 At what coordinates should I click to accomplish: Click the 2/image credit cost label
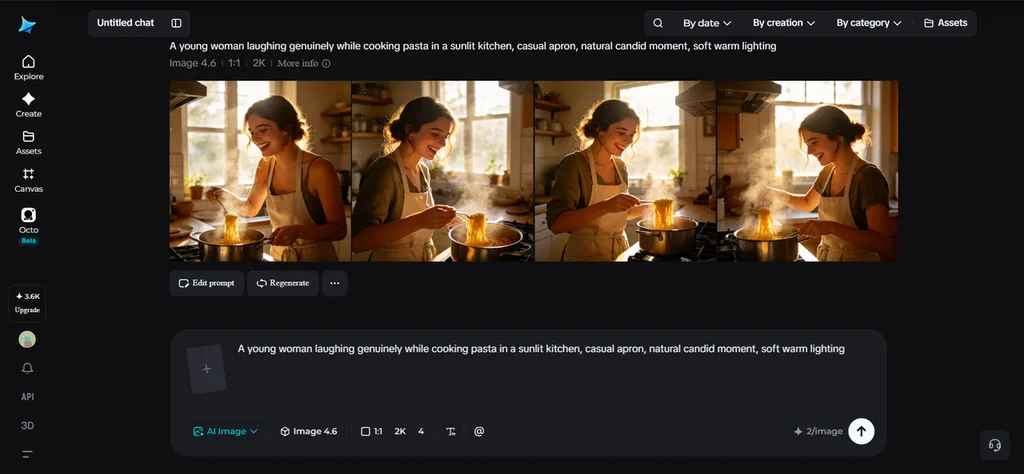pyautogui.click(x=818, y=432)
